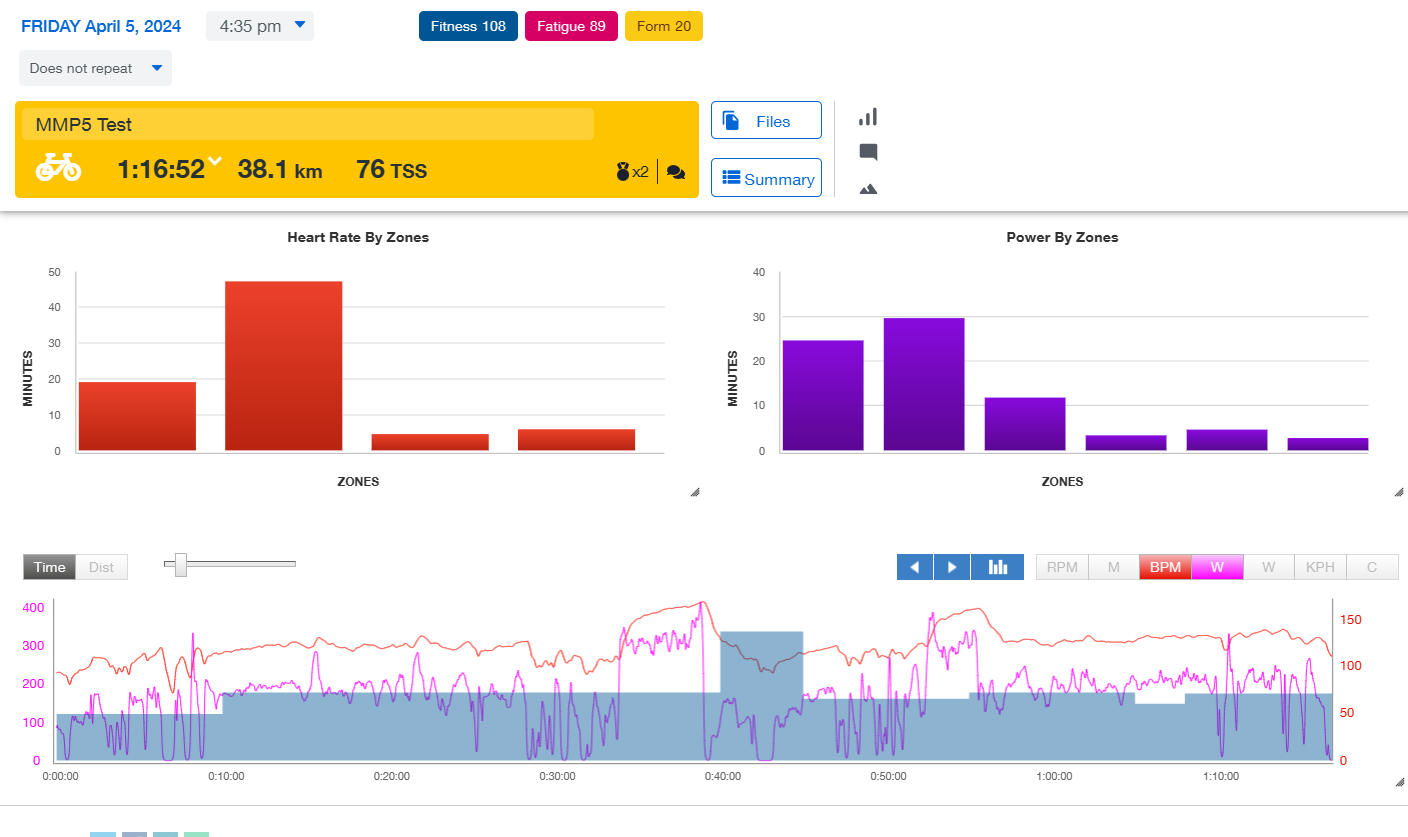The image size is (1408, 837).
Task: Open the 4:35 pm time dropdown
Action: click(260, 26)
